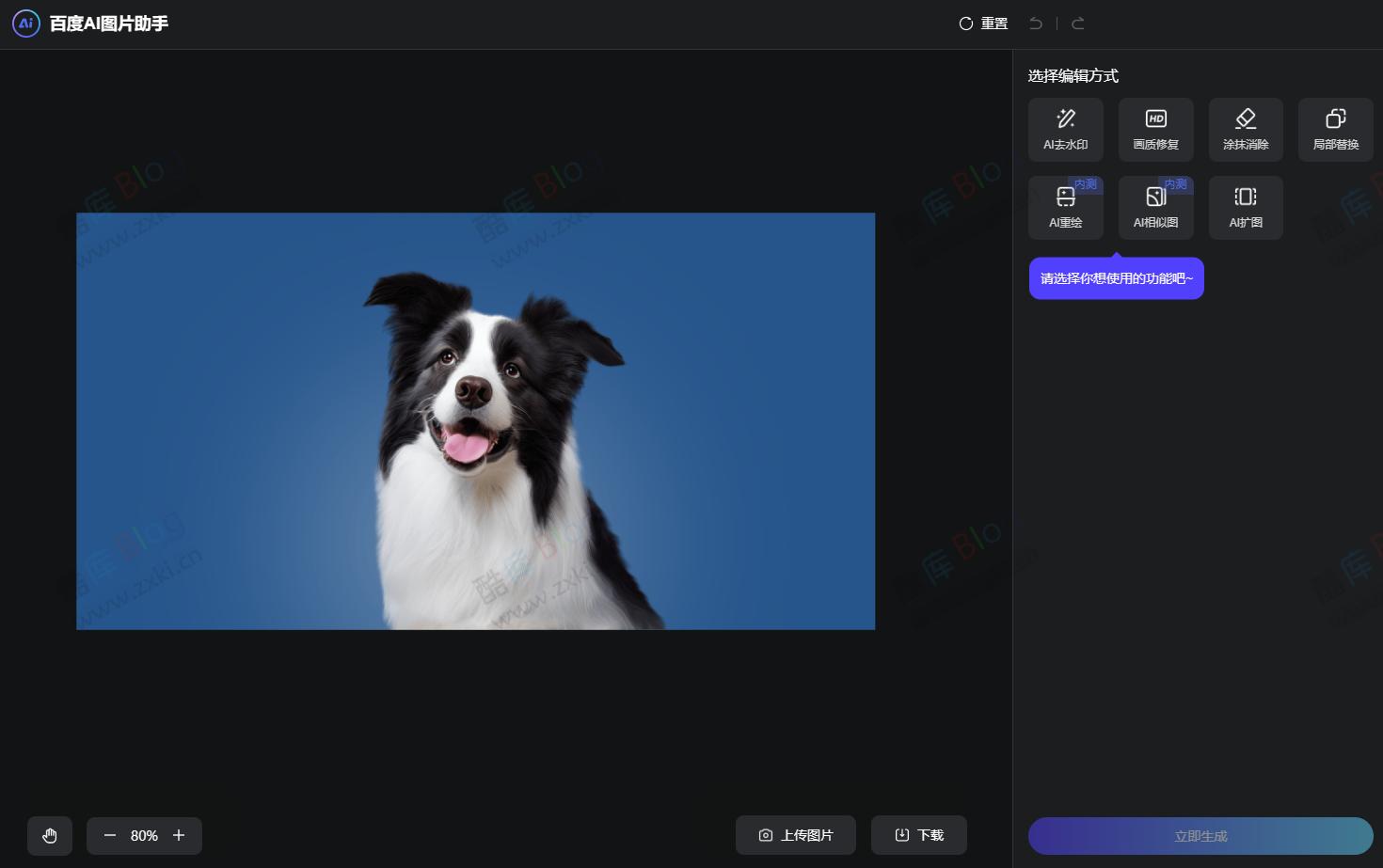Click the redo arrow icon
The width and height of the screenshot is (1383, 868).
pos(1078,24)
